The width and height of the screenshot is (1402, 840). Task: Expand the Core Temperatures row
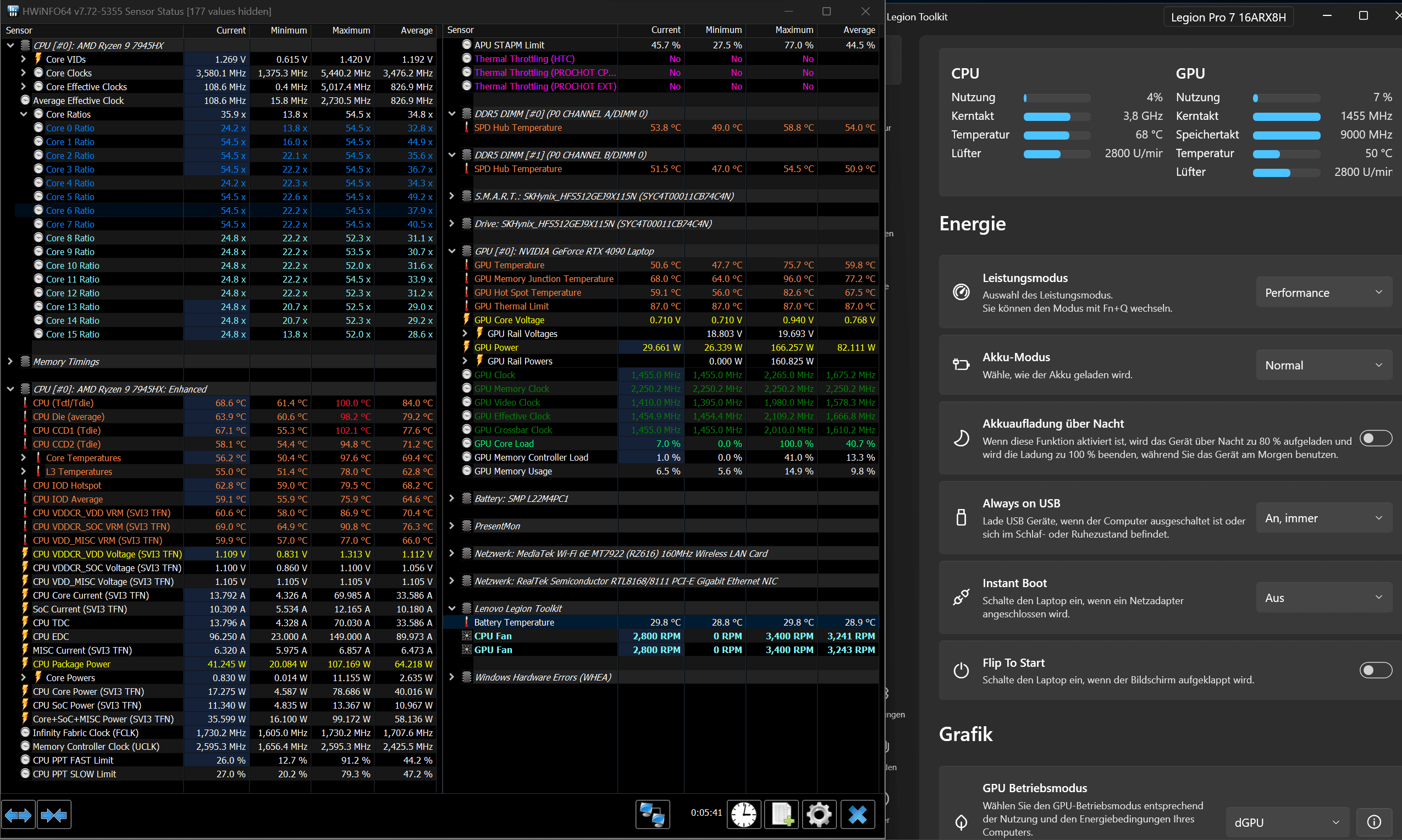[x=23, y=457]
